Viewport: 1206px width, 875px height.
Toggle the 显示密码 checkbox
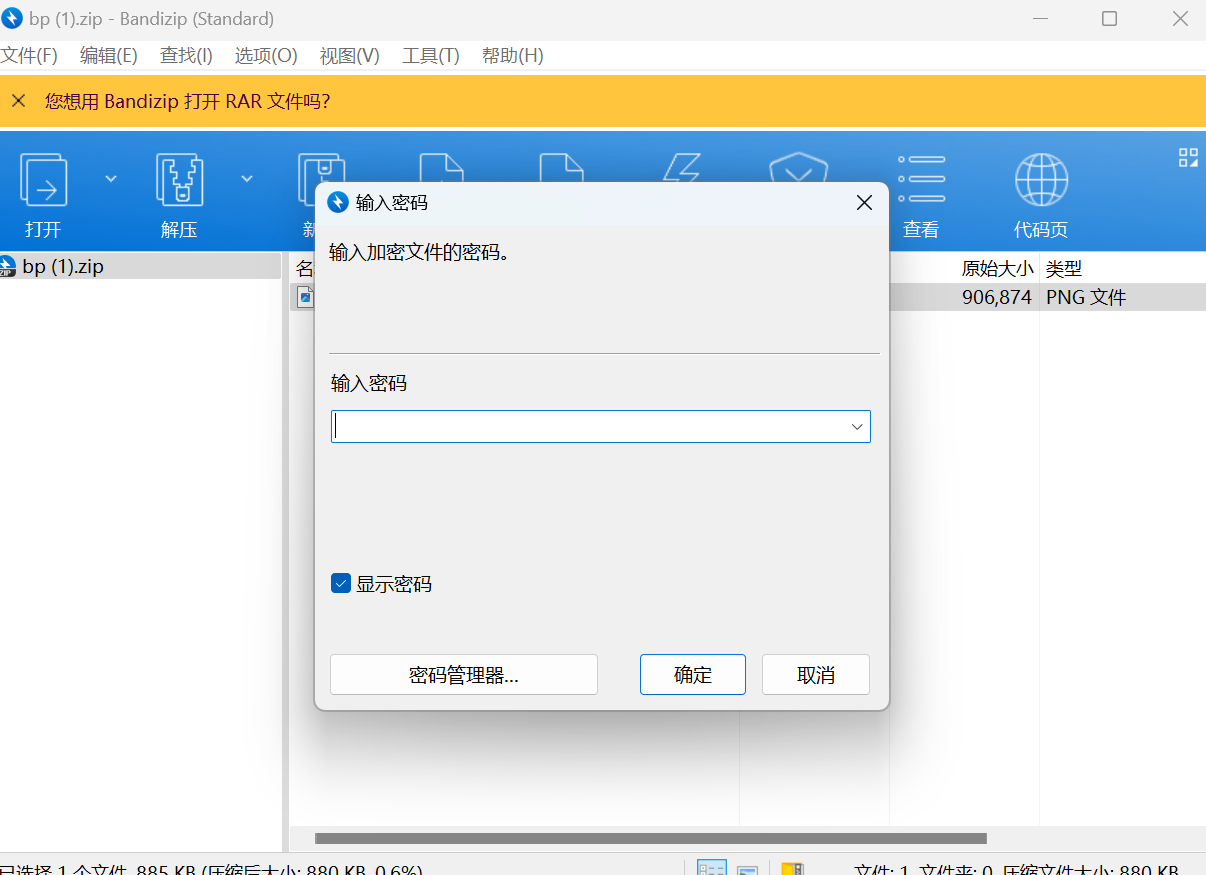(340, 583)
